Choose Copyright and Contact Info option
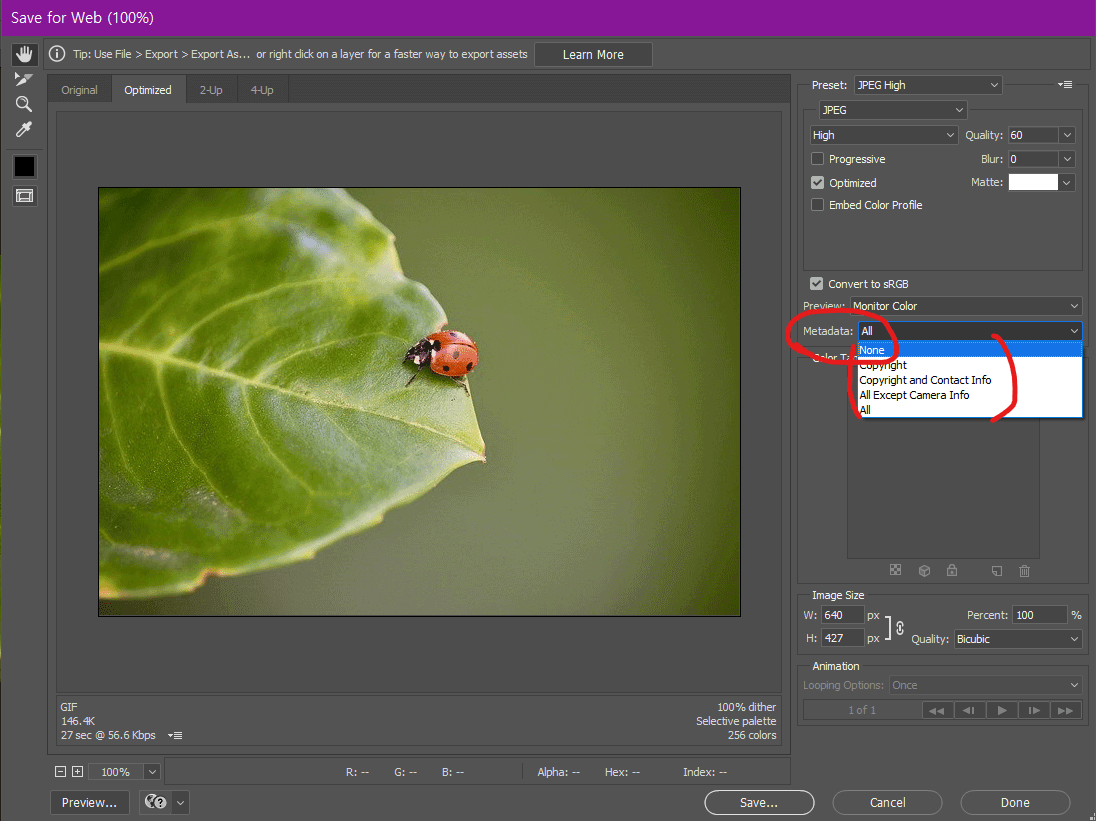The width and height of the screenshot is (1096, 821). pyautogui.click(x=969, y=380)
